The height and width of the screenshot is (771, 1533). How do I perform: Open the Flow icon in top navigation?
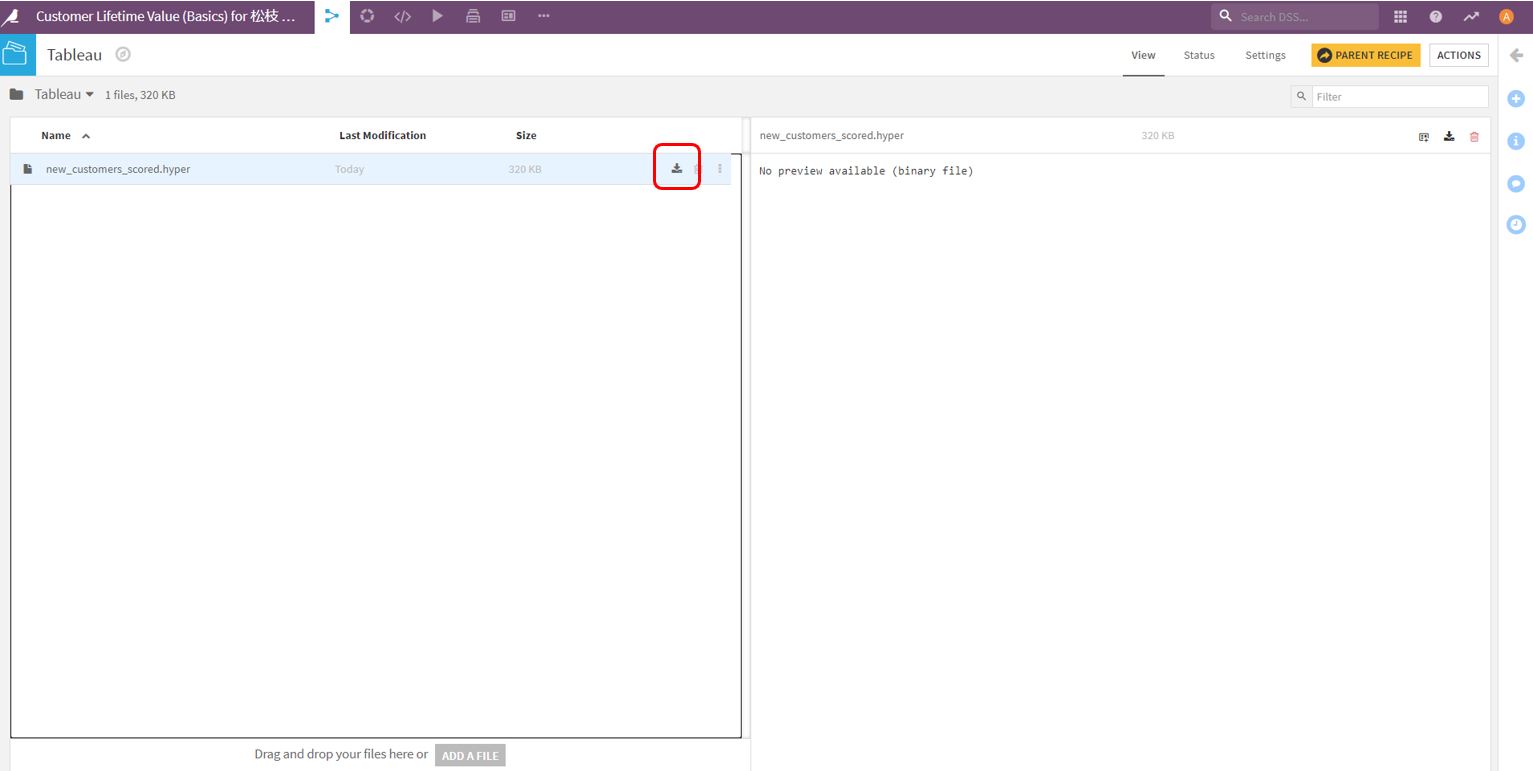point(332,16)
